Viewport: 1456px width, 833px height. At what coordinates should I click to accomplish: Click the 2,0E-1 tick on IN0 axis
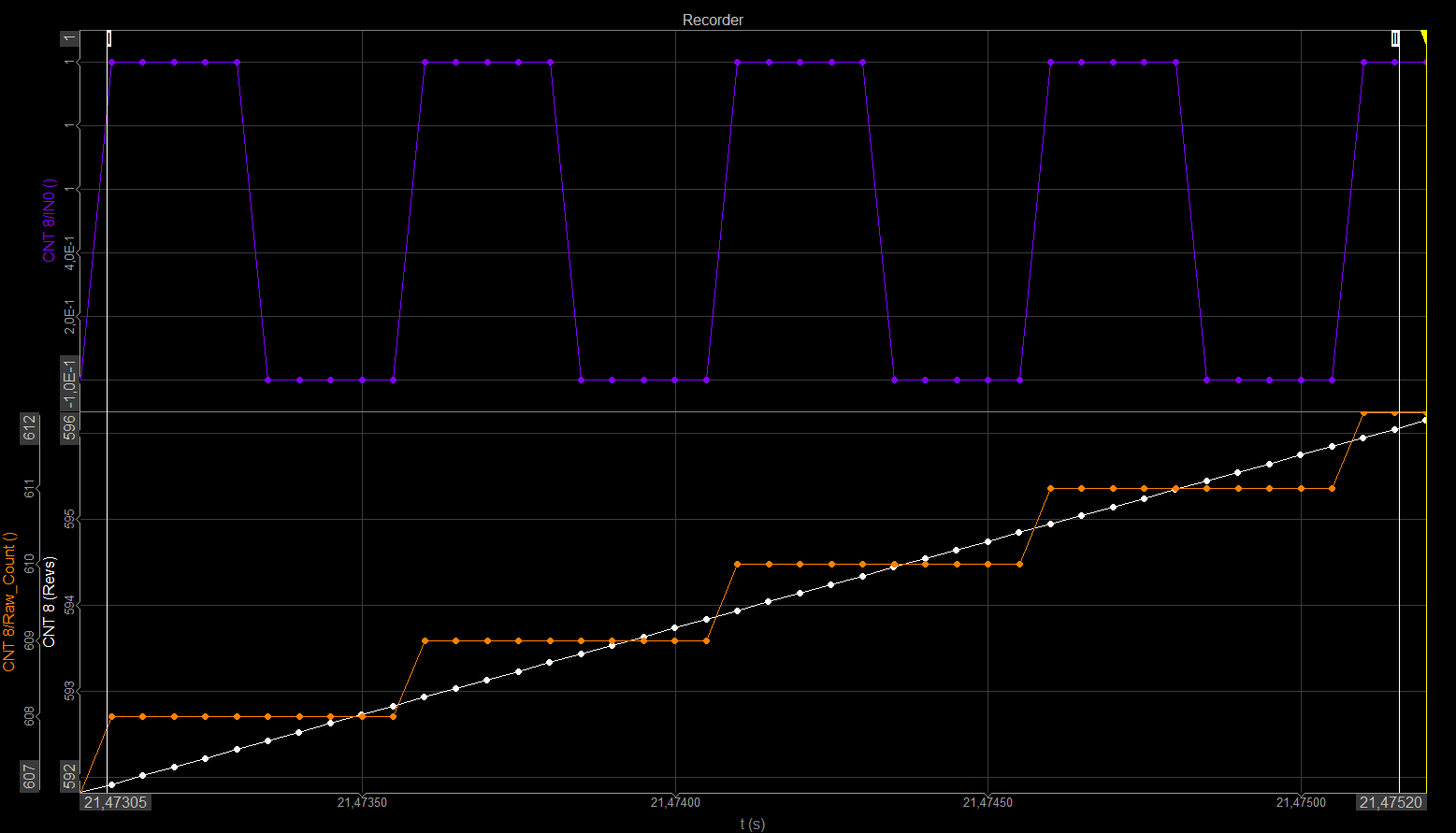69,317
